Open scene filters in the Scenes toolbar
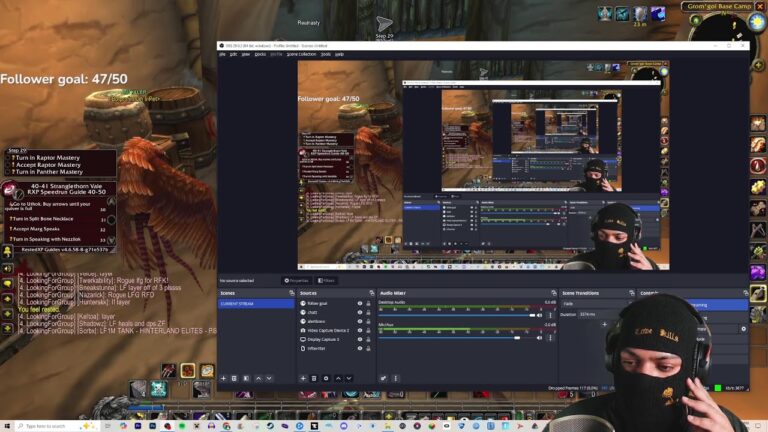768x432 pixels. tap(246, 378)
